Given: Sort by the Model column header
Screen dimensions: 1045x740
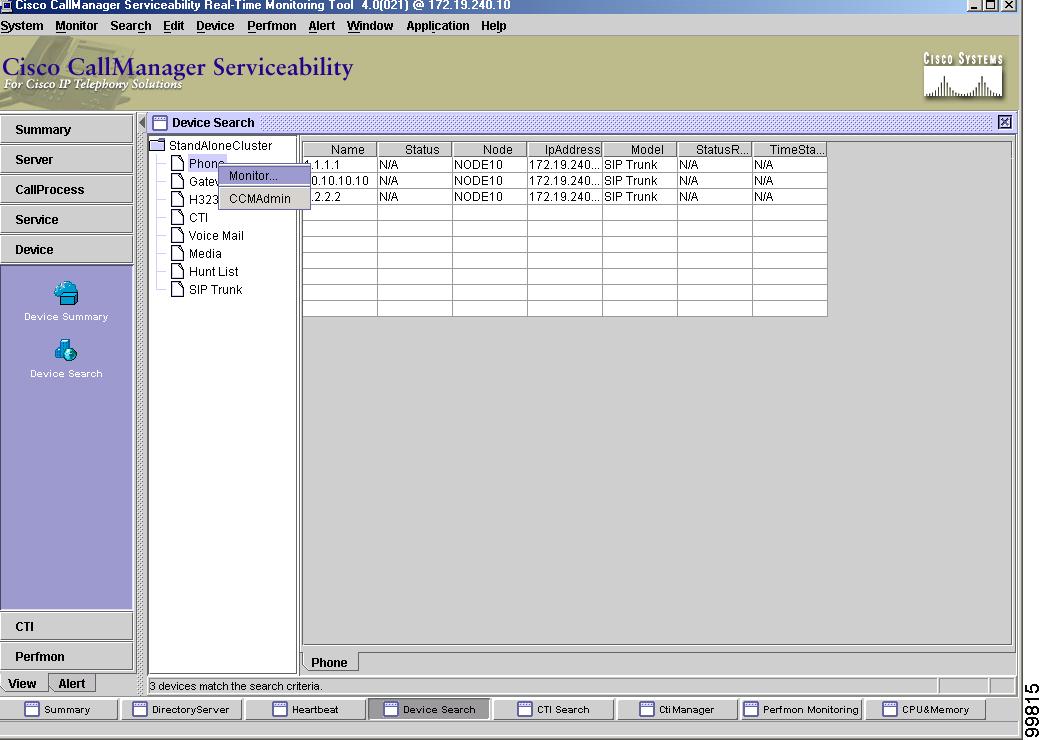Looking at the screenshot, I should [640, 149].
